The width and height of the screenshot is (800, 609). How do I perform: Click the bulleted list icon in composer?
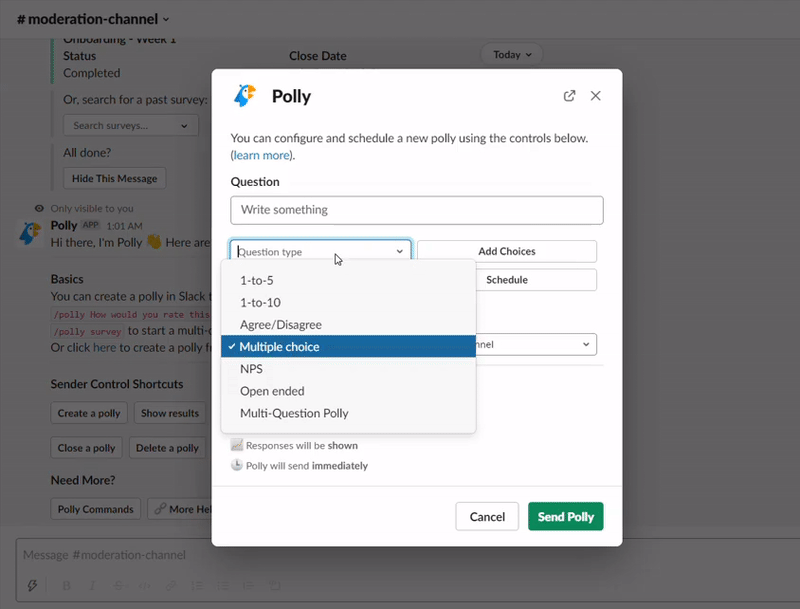[x=223, y=586]
